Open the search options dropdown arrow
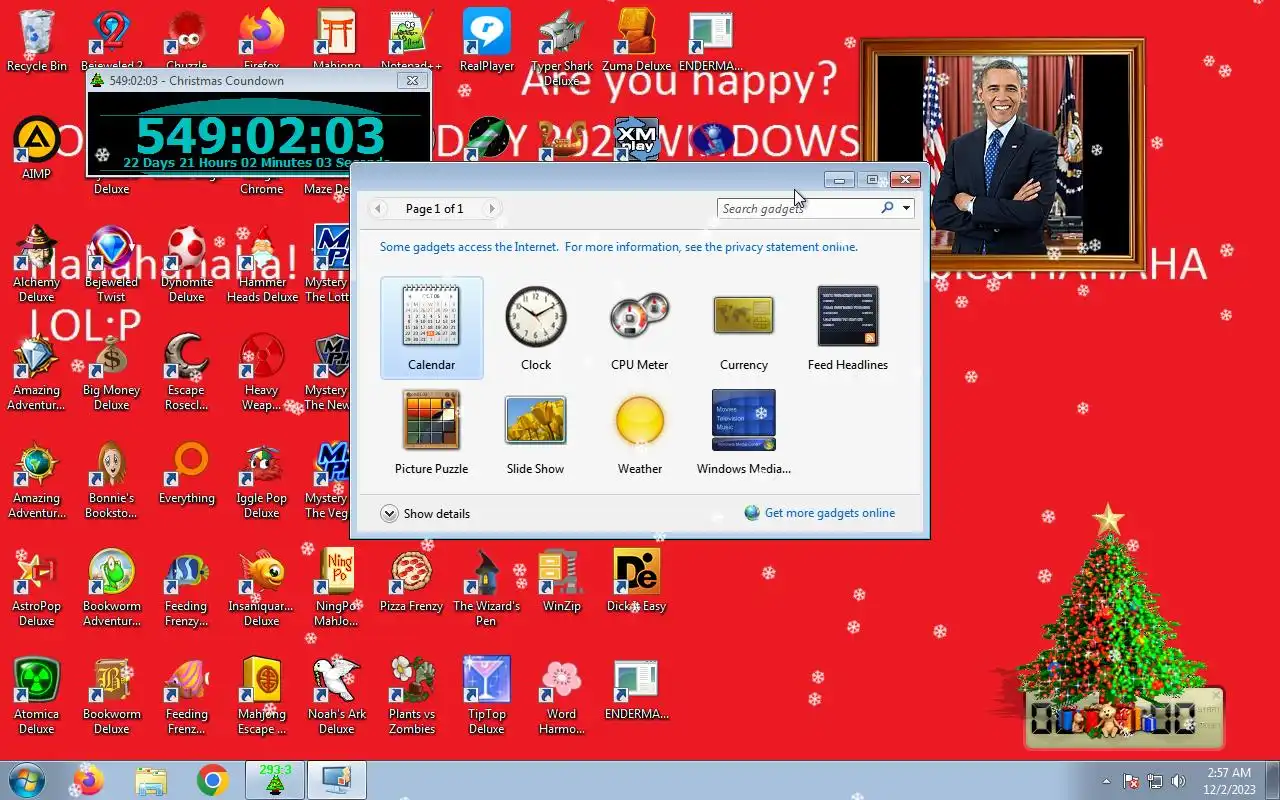 pyautogui.click(x=906, y=208)
